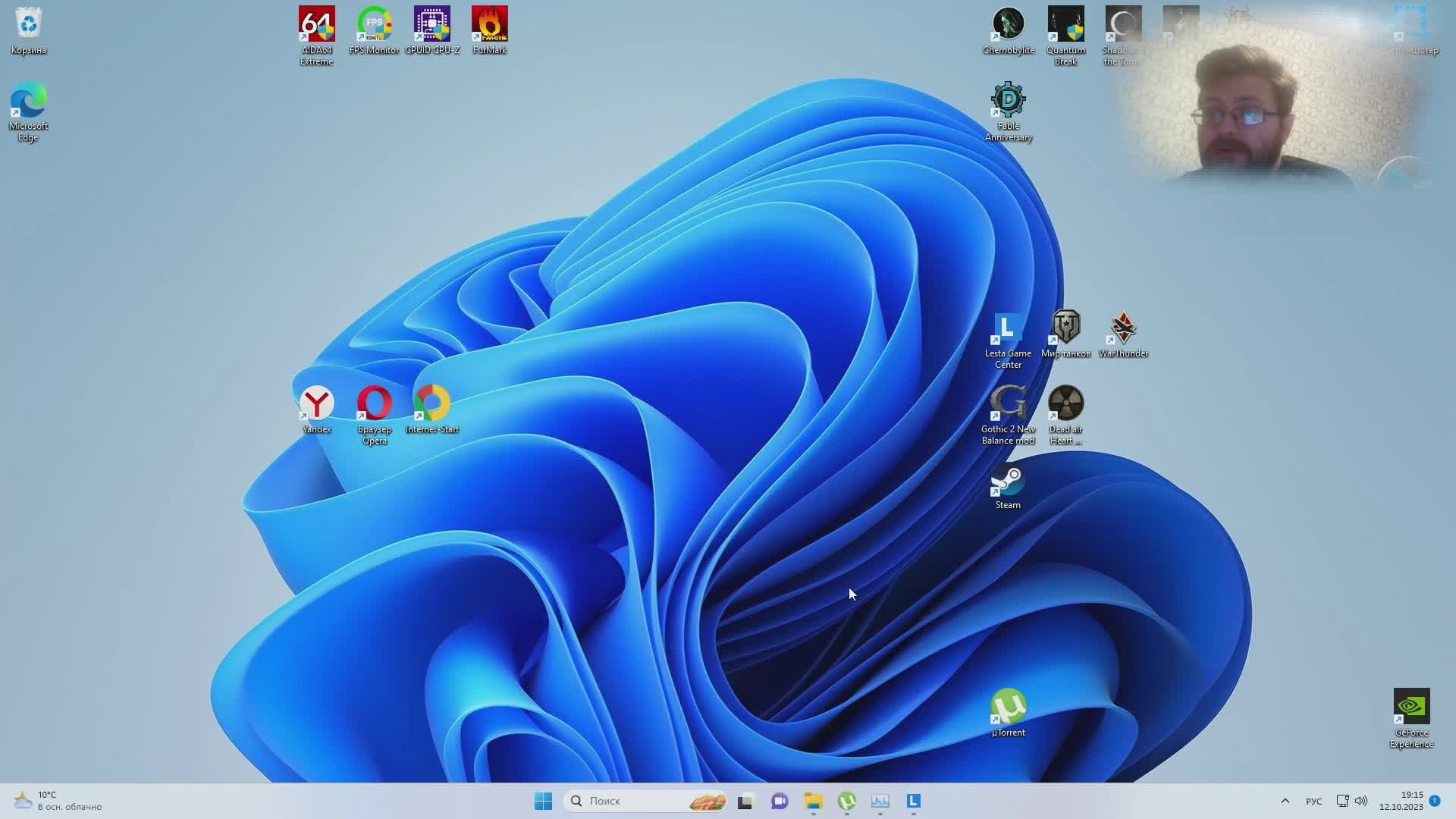Select the AIDA64 Extreme desktop icon
The width and height of the screenshot is (1456, 819).
click(x=316, y=26)
